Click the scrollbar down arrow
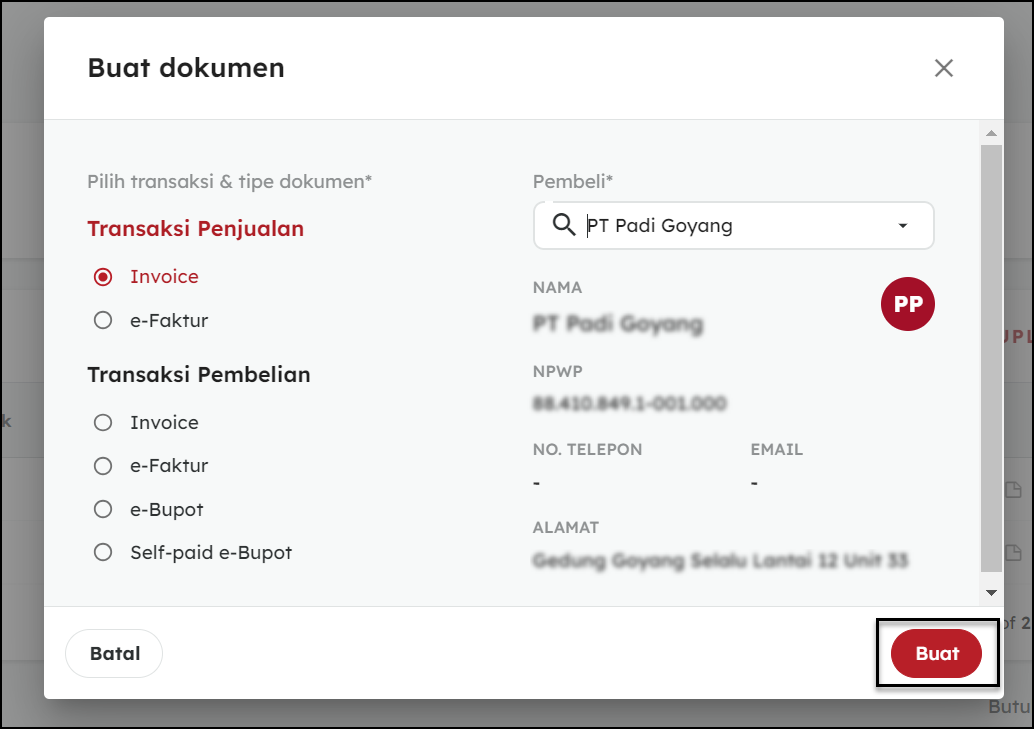This screenshot has height=729, width=1034. click(x=991, y=592)
